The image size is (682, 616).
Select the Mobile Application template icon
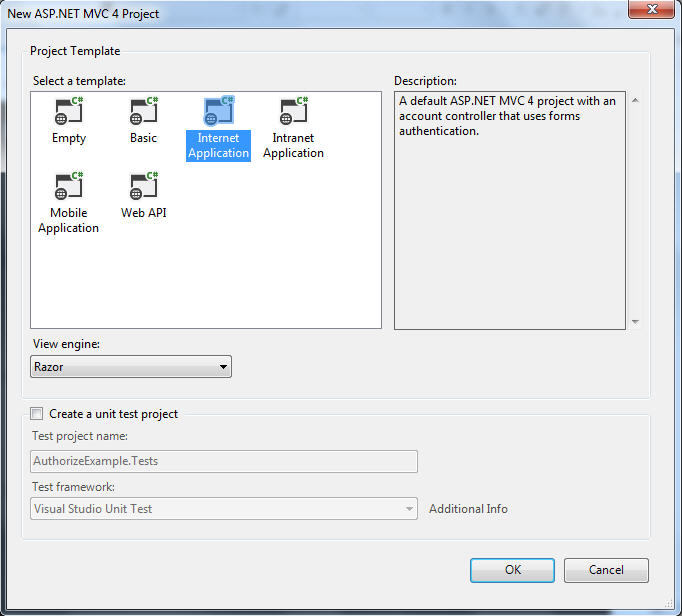pyautogui.click(x=69, y=186)
